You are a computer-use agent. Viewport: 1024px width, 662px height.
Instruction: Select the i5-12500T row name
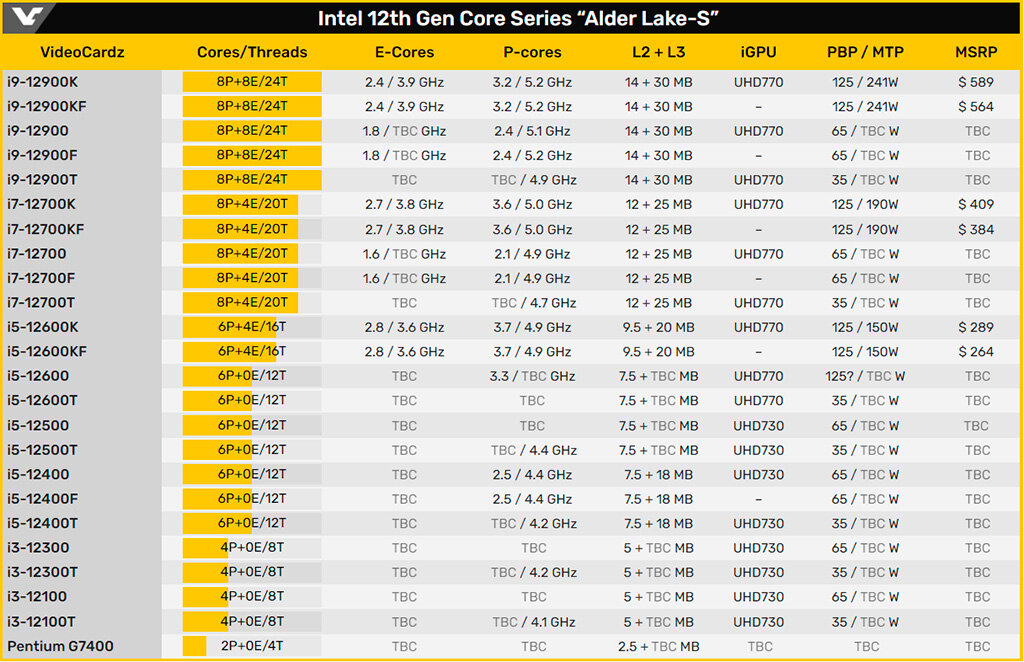pos(42,450)
